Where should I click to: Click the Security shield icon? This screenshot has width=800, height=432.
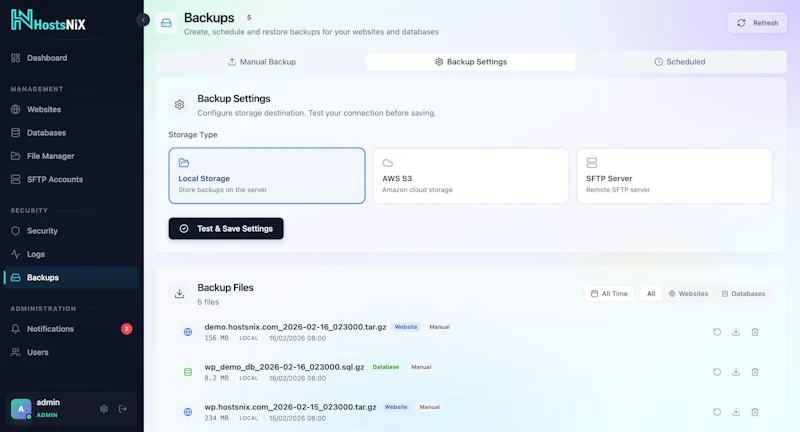16,231
